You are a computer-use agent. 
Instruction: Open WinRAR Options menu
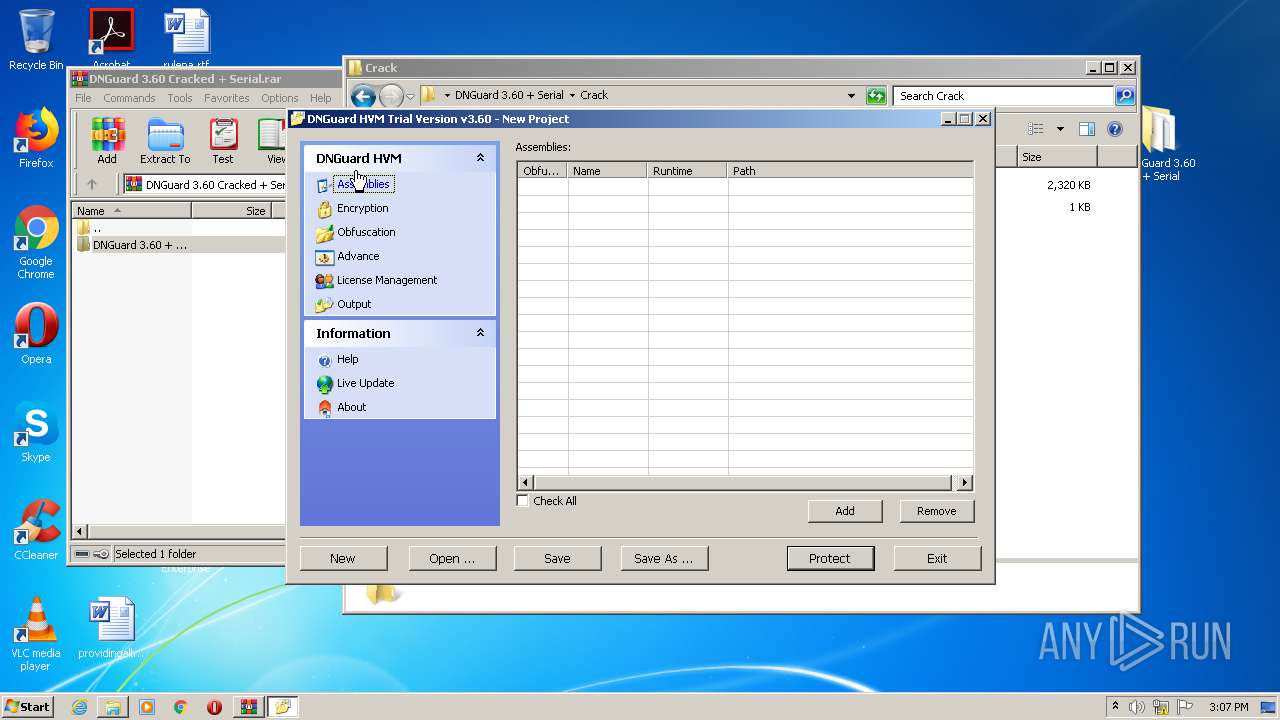coord(280,98)
